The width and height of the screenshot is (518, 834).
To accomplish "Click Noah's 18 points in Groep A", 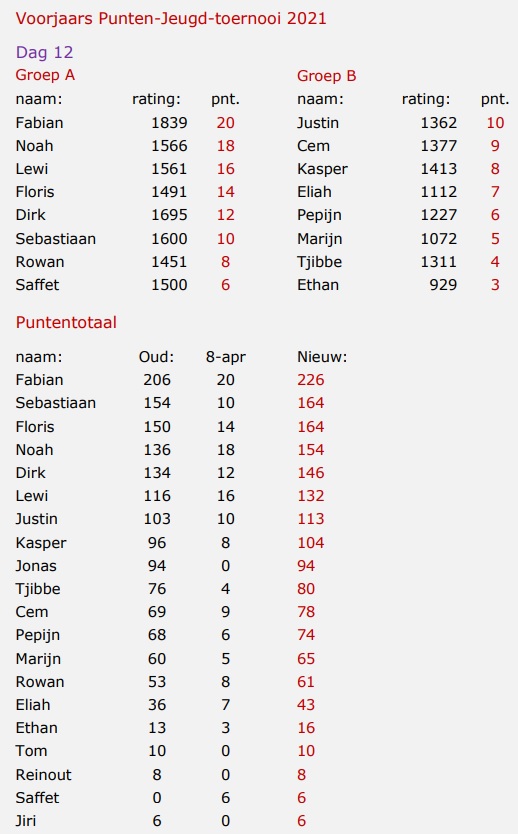I will pos(225,146).
